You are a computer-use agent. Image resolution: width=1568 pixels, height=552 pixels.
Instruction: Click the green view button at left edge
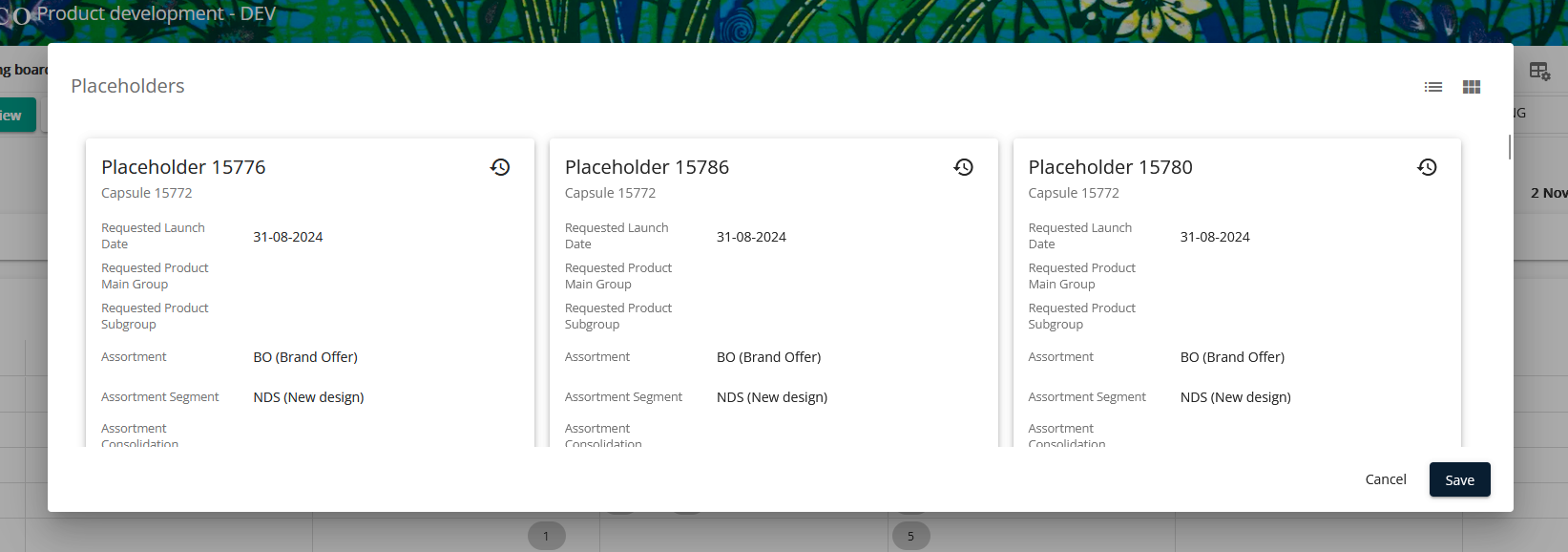[16, 116]
